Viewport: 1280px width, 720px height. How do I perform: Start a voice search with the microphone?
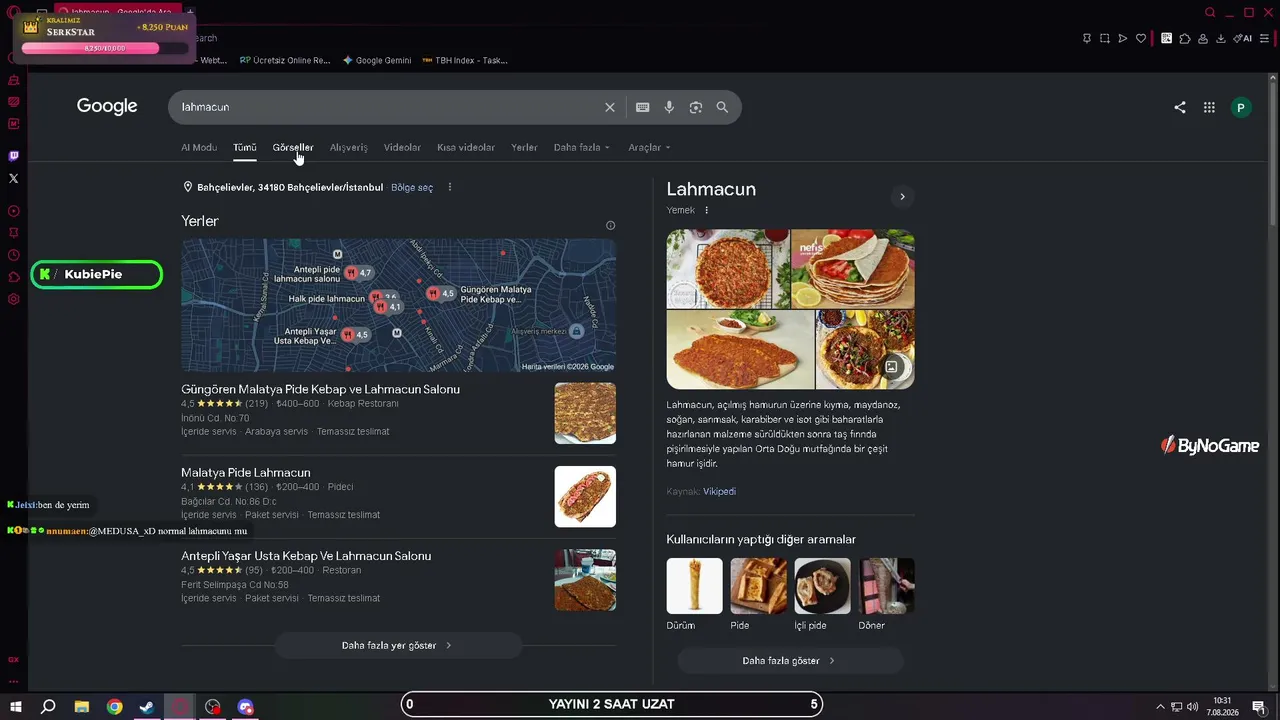pos(669,107)
